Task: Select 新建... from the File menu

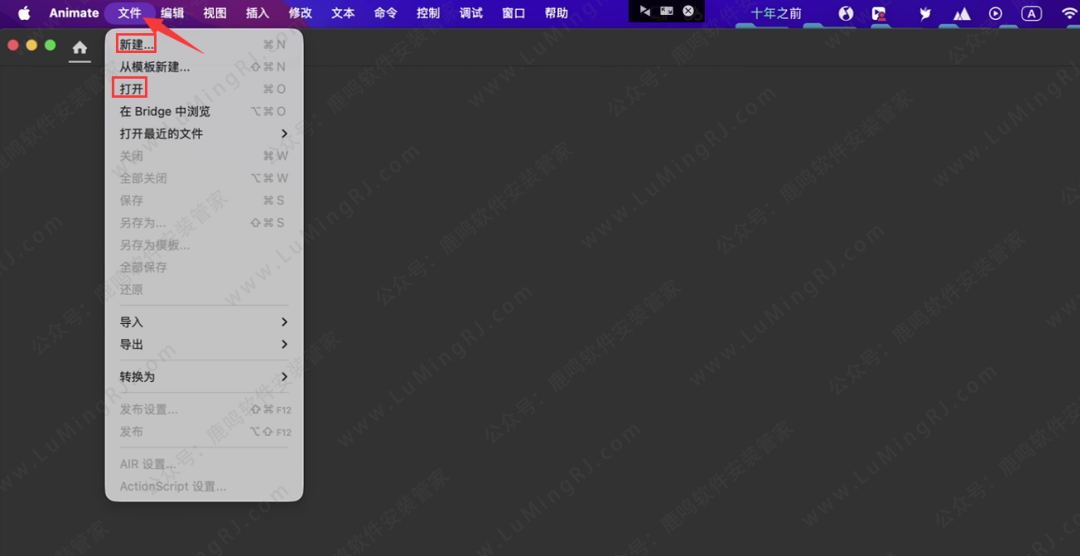Action: (136, 45)
